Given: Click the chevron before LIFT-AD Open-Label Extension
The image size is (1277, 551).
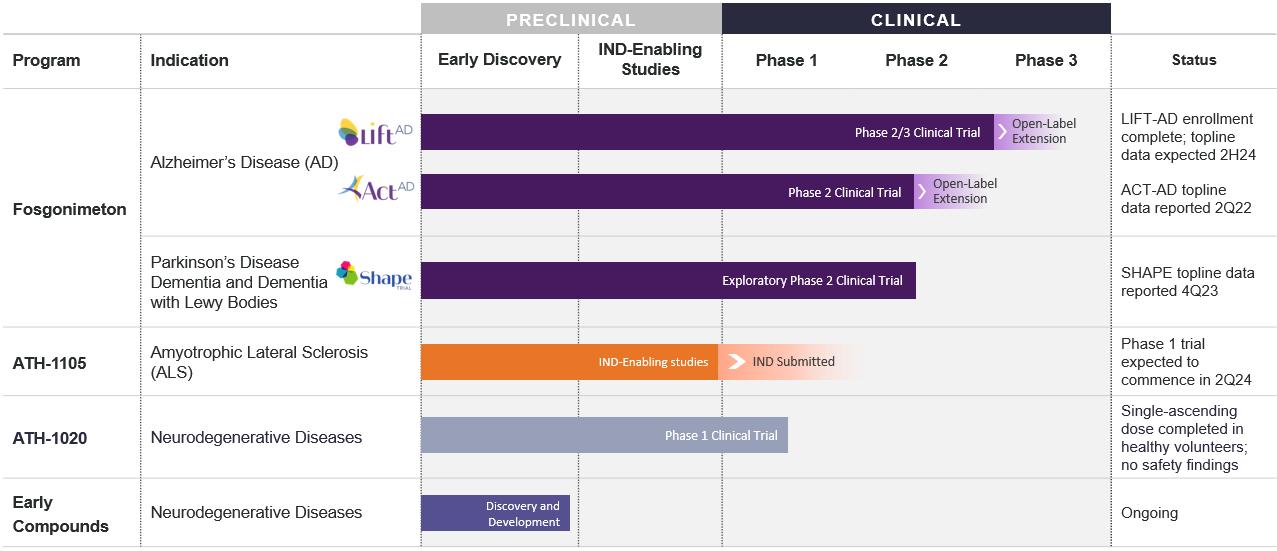Looking at the screenshot, I should (1002, 132).
